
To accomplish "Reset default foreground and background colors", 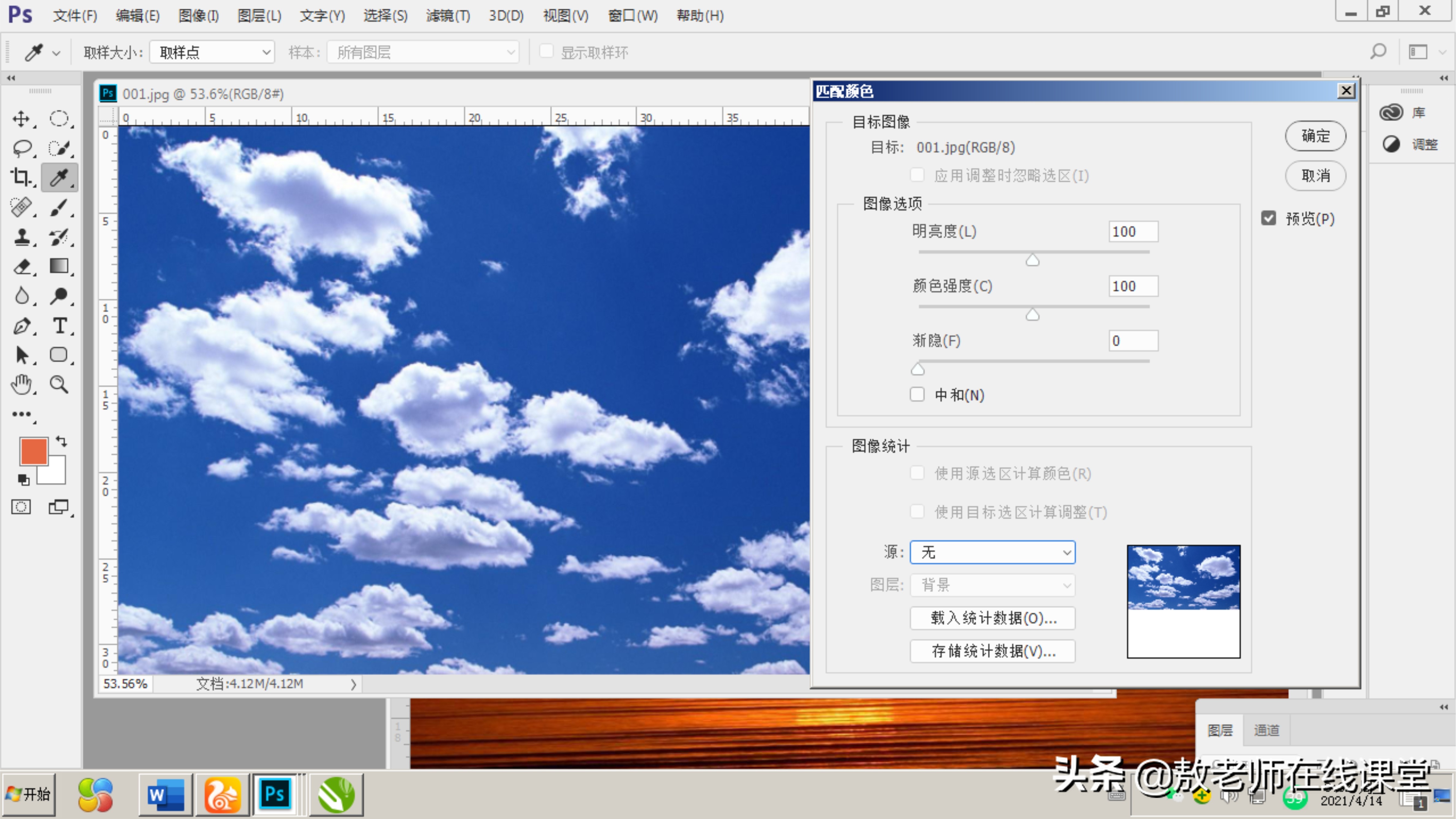I will click(x=23, y=480).
